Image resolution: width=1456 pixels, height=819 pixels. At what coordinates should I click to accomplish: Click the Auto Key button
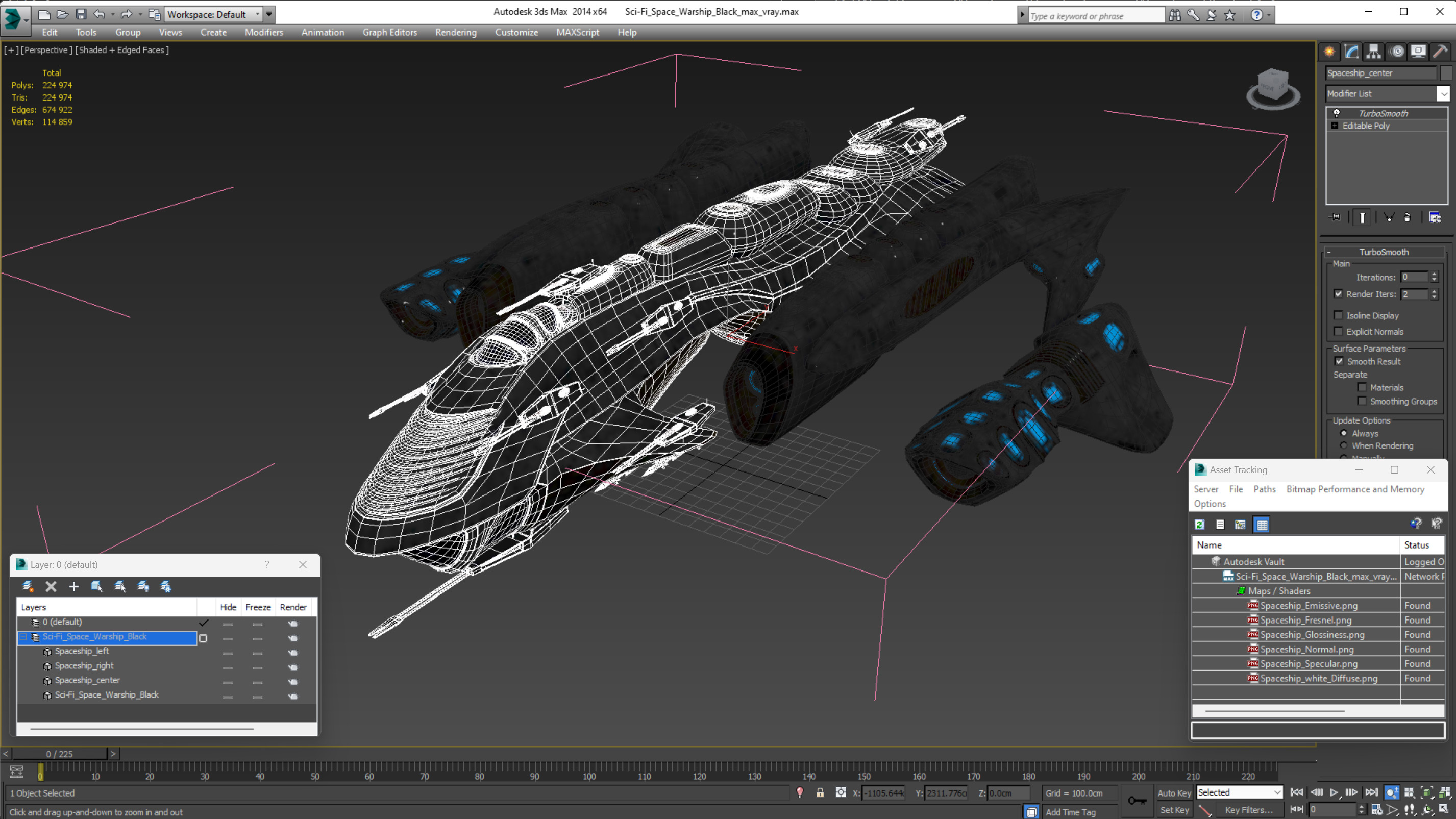coord(1173,793)
